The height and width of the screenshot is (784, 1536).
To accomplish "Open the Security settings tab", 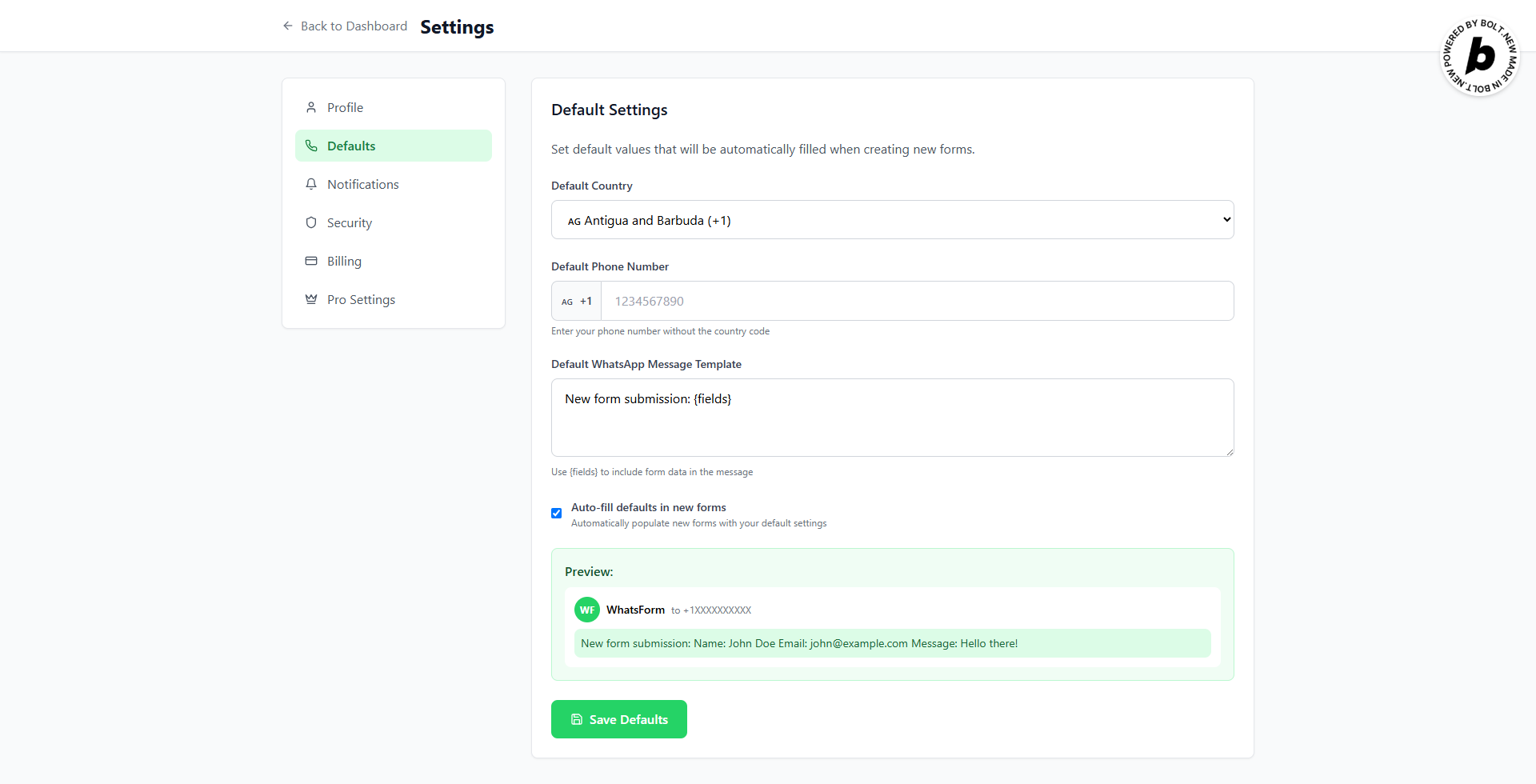I will [x=350, y=222].
